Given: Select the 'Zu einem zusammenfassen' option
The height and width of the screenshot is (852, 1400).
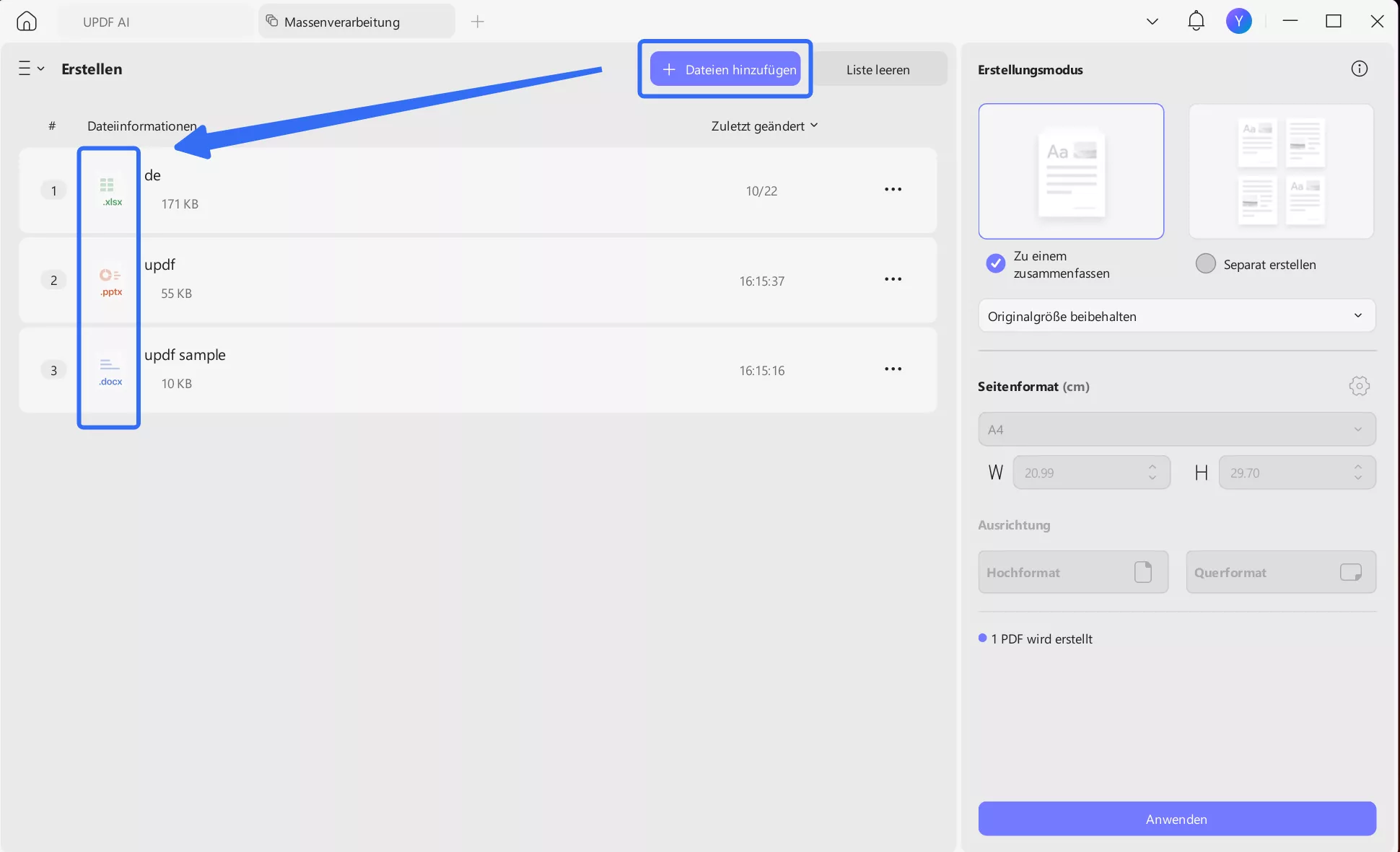Looking at the screenshot, I should click(995, 263).
